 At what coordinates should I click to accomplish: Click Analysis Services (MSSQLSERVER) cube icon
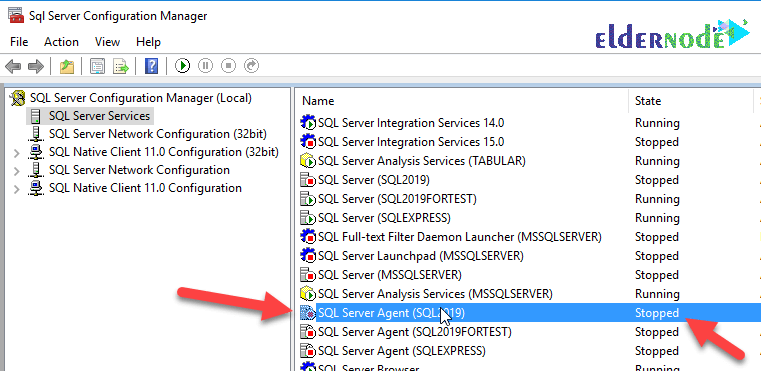pos(308,294)
